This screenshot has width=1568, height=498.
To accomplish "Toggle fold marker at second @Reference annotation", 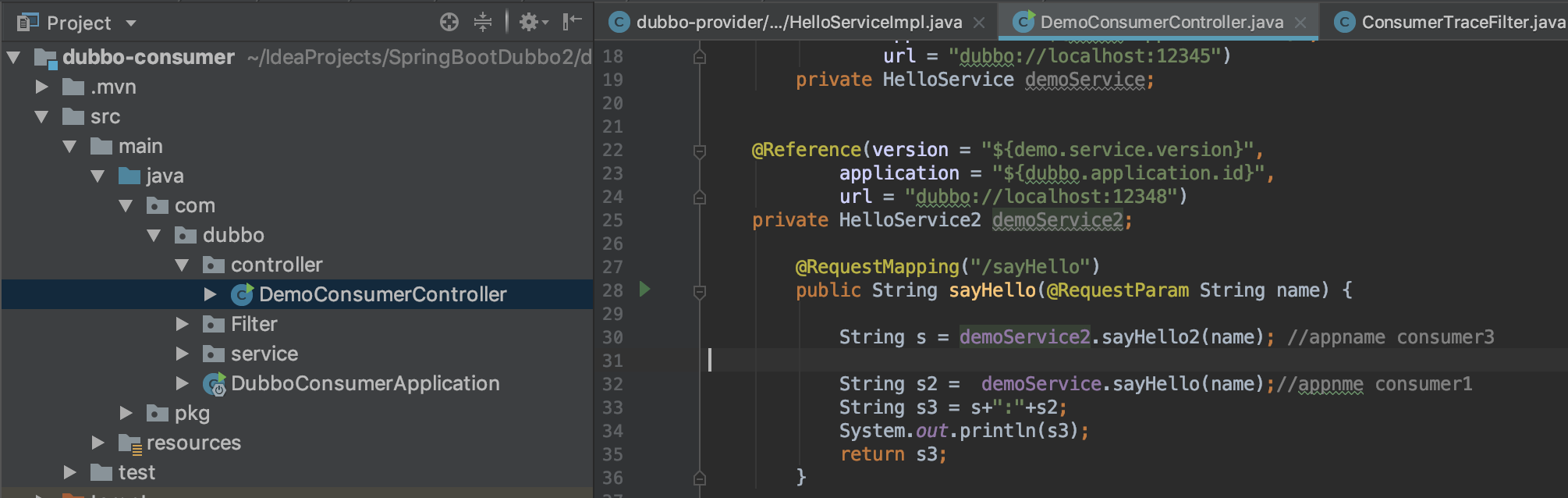I will (700, 151).
